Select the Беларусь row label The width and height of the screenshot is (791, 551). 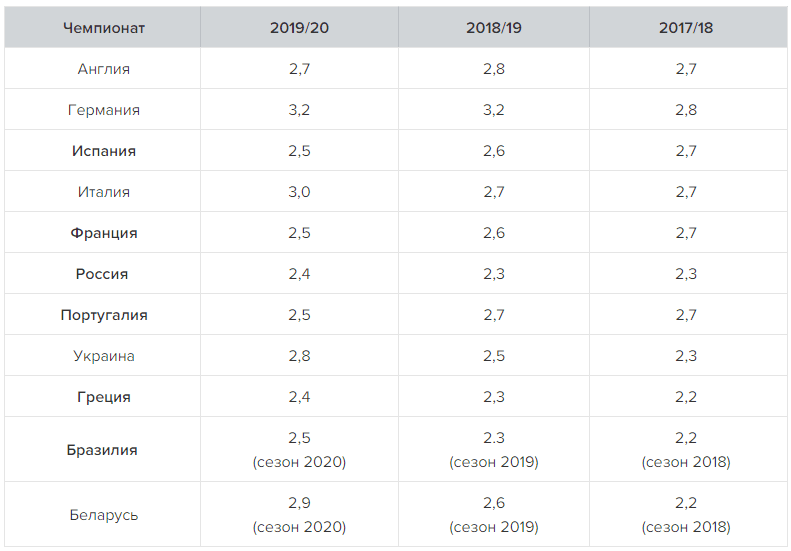click(x=104, y=515)
